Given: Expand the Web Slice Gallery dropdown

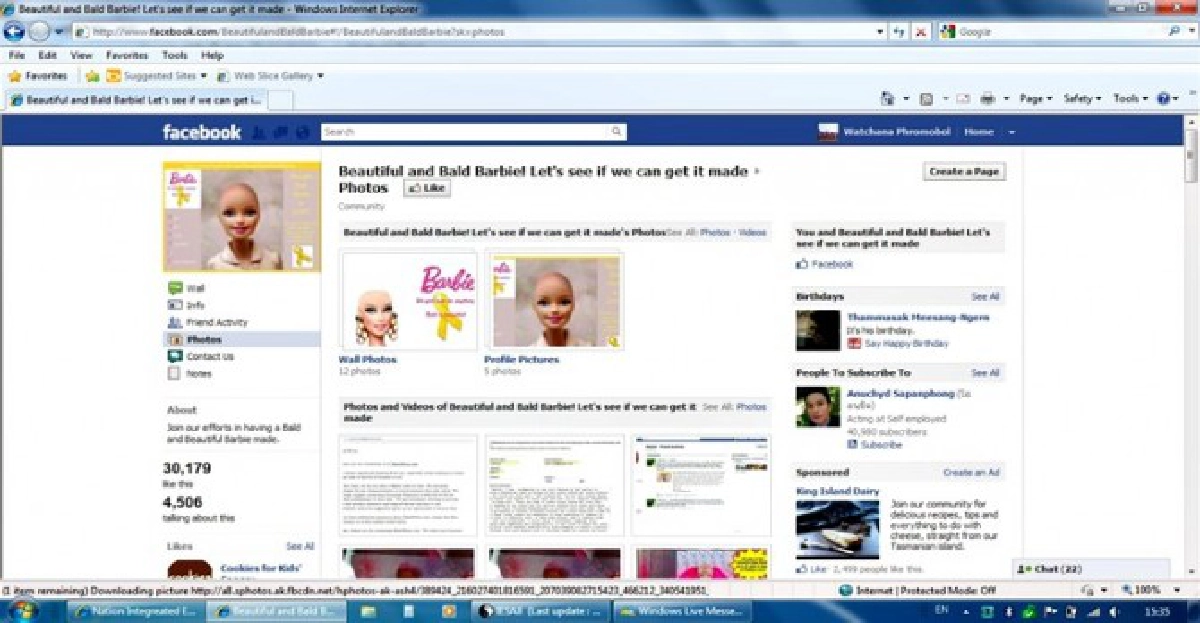Looking at the screenshot, I should (320, 76).
